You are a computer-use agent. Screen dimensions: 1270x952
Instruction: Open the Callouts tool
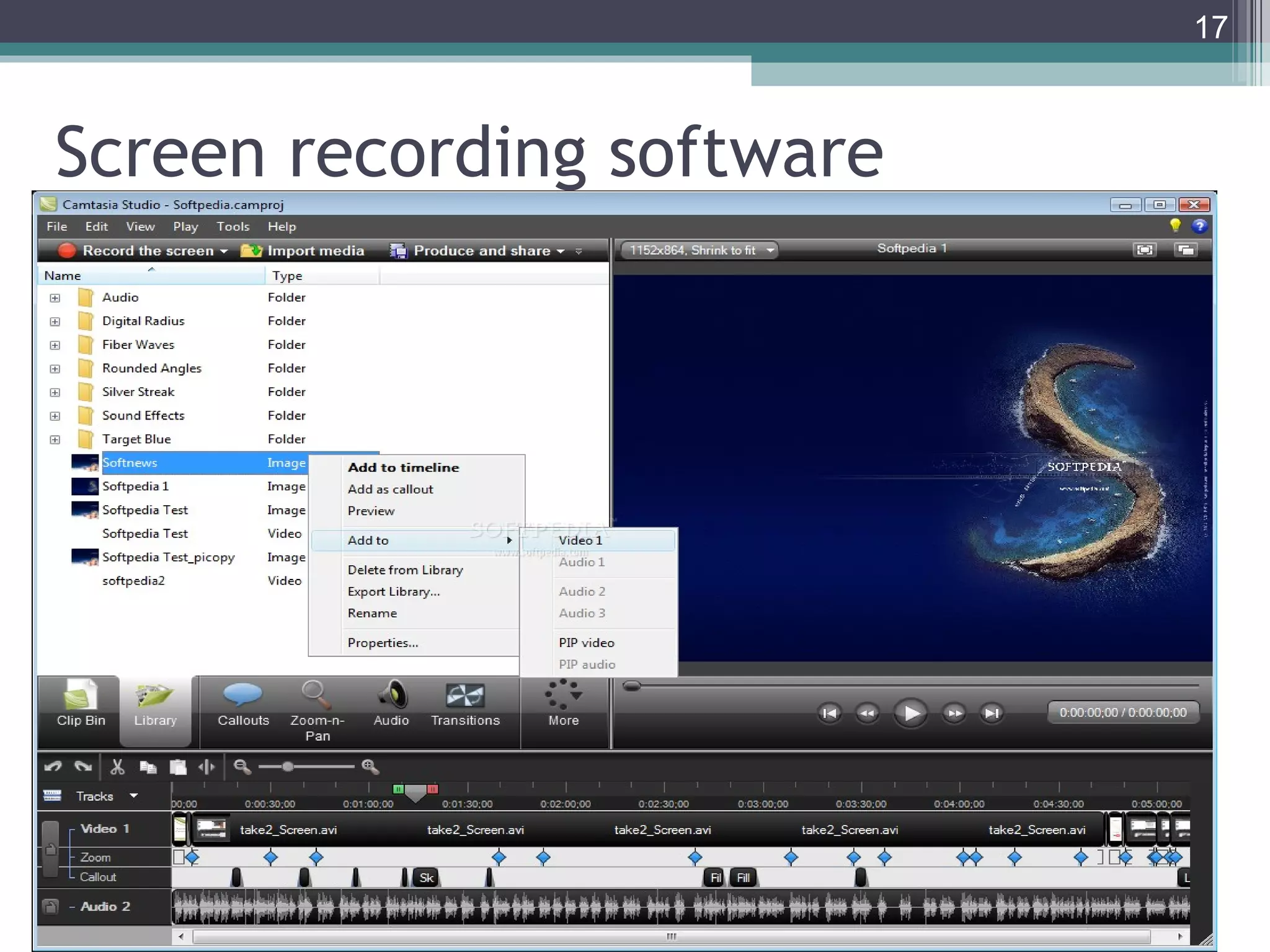tap(243, 703)
